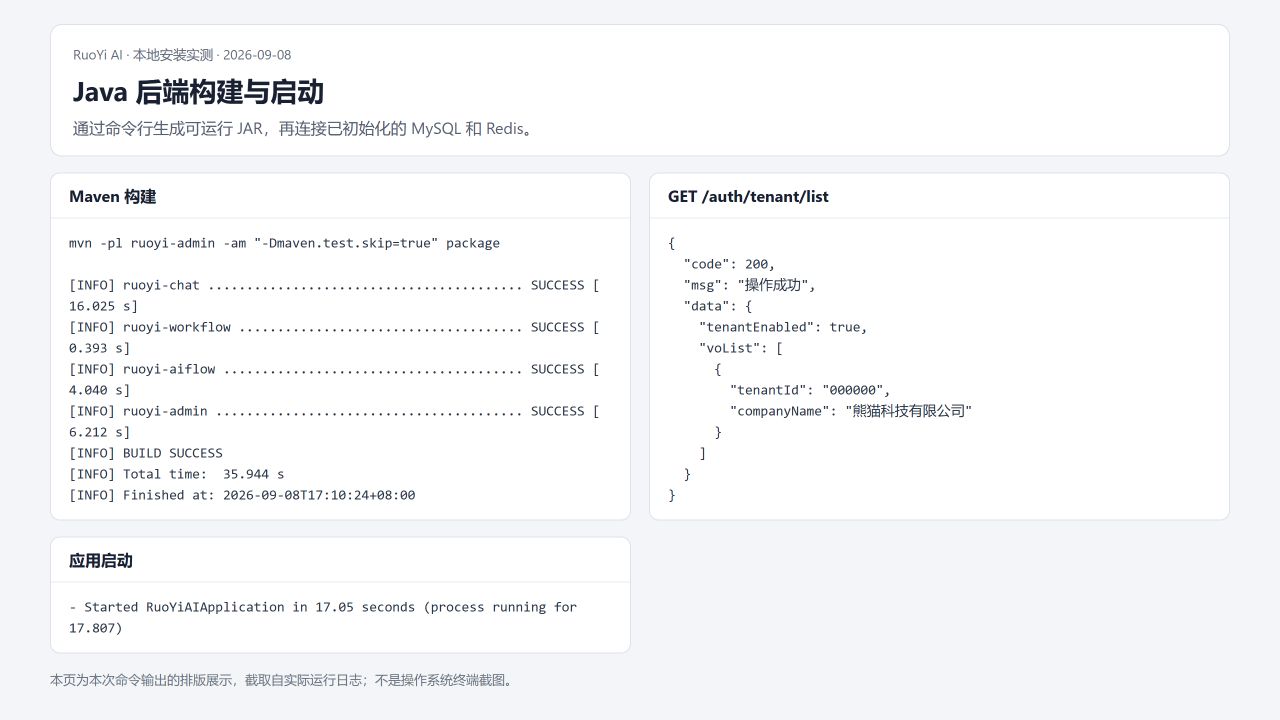Select the JSON line "tenantEnabled": true
This screenshot has width=1280, height=720.
[783, 327]
